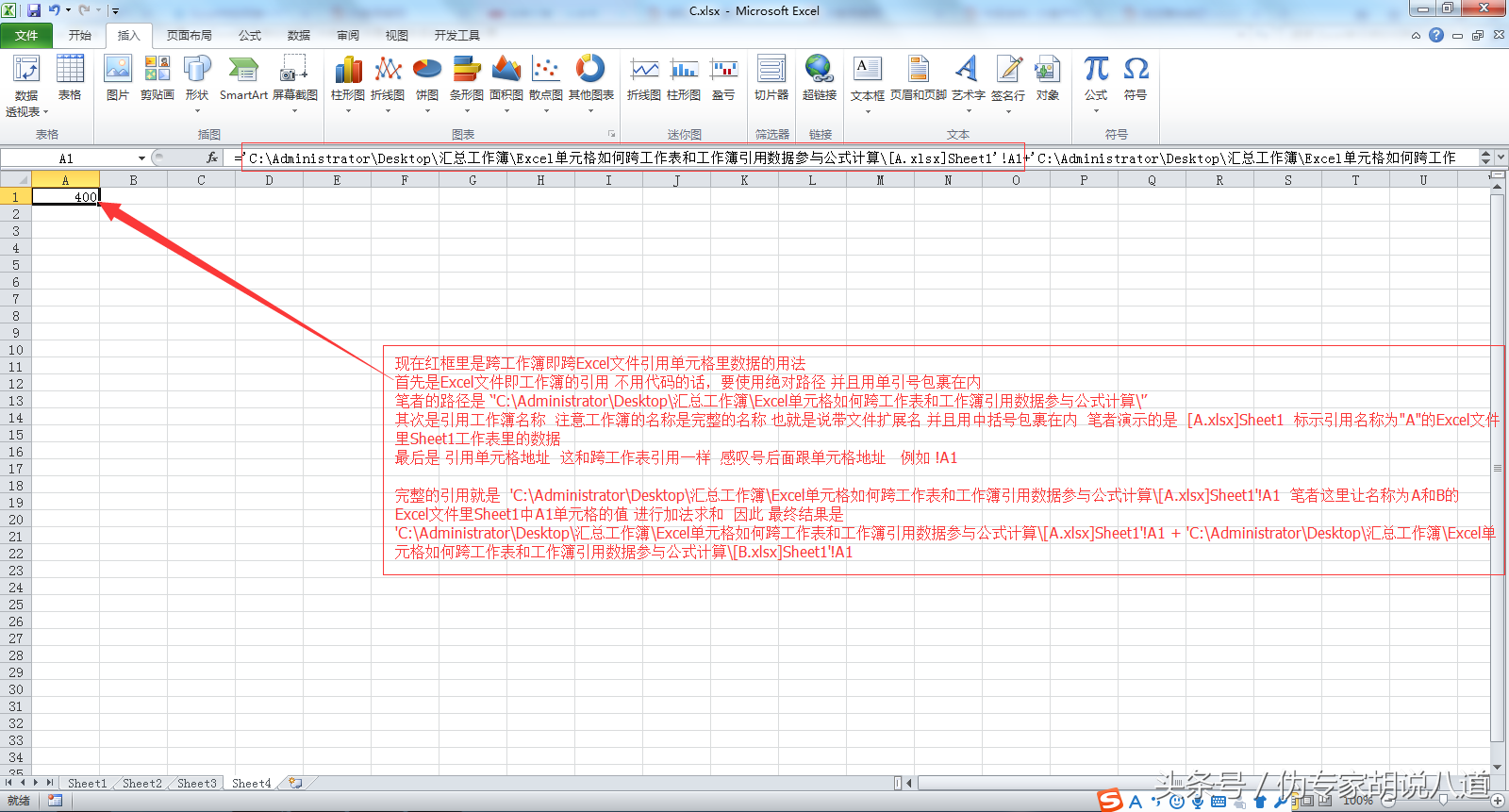
Task: Open Clip Art (剪贴画)
Action: pos(158,78)
